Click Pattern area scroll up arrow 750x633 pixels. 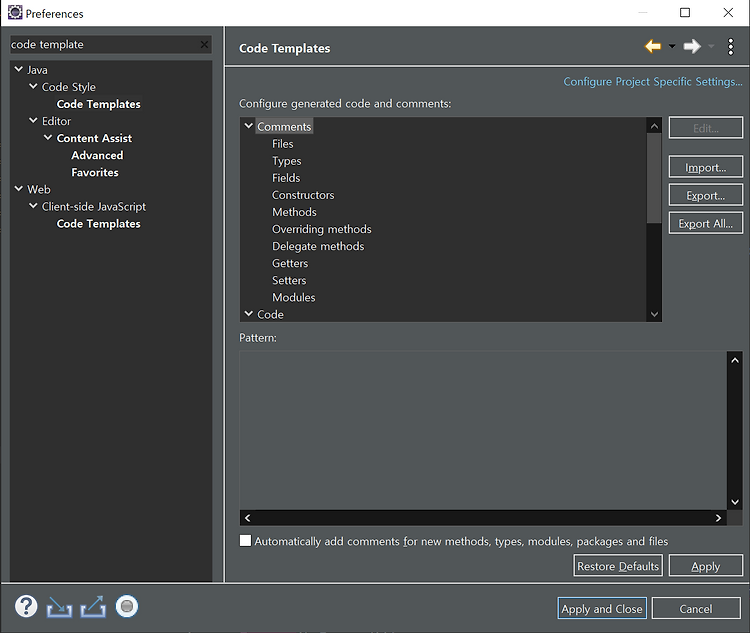(x=735, y=360)
